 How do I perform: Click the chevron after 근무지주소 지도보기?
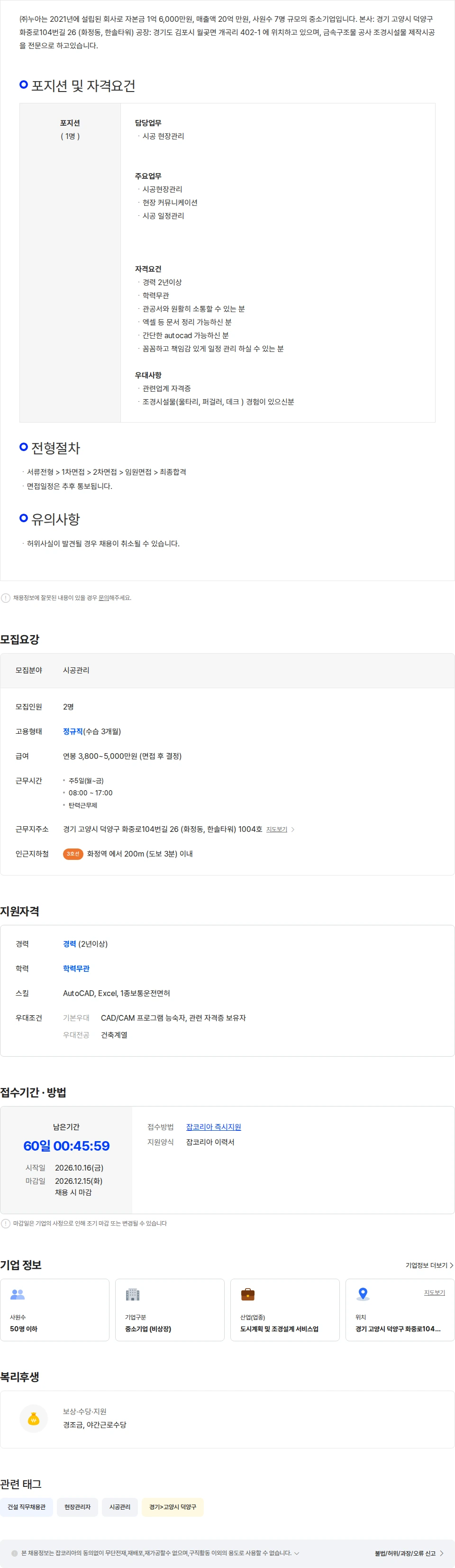tap(292, 829)
